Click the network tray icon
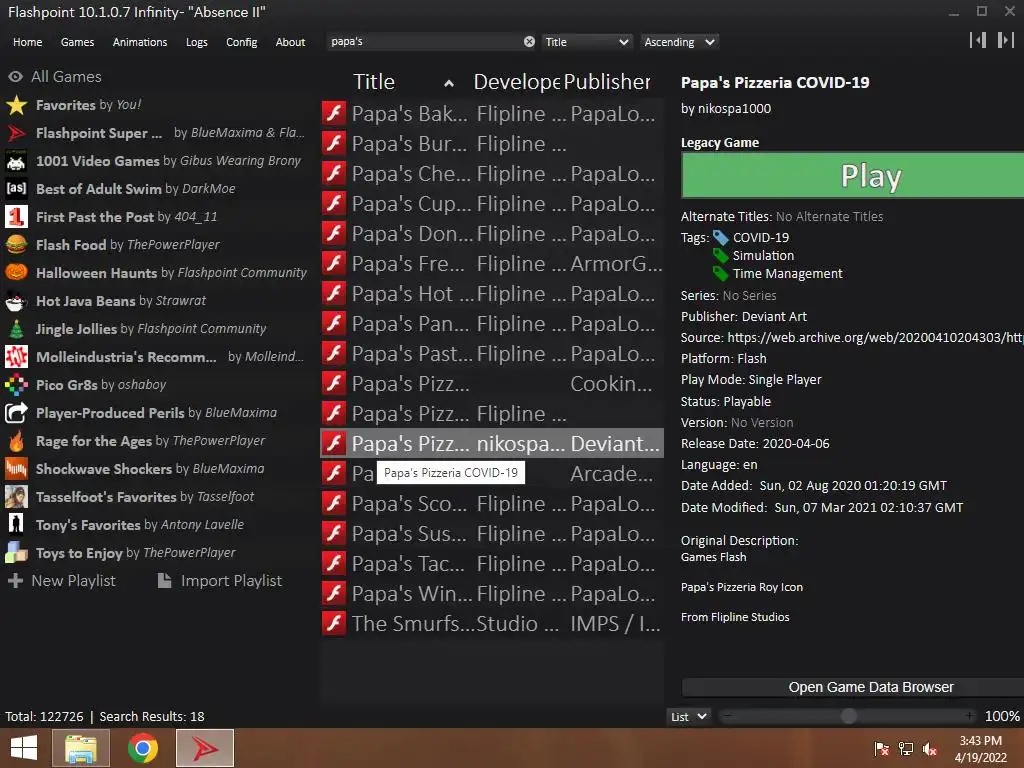The height and width of the screenshot is (768, 1024). click(906, 748)
